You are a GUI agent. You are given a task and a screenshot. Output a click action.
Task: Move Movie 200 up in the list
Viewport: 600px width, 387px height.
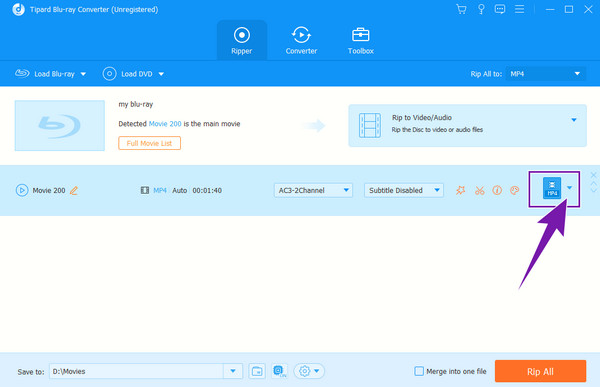click(593, 184)
